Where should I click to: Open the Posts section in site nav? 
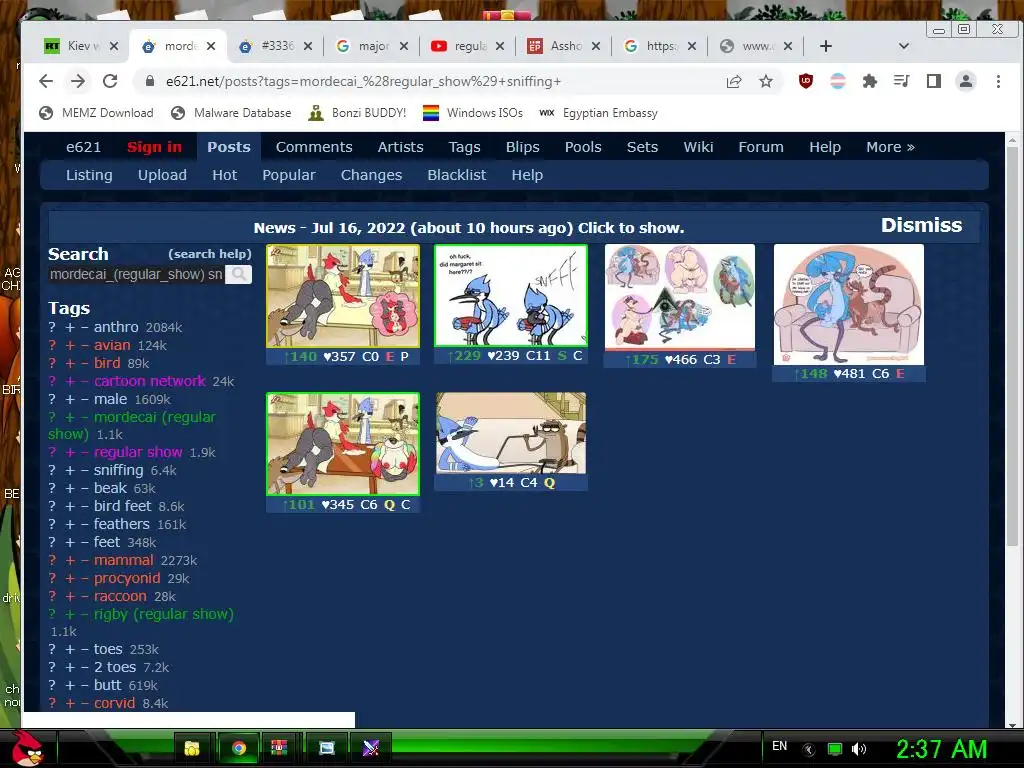click(x=229, y=147)
